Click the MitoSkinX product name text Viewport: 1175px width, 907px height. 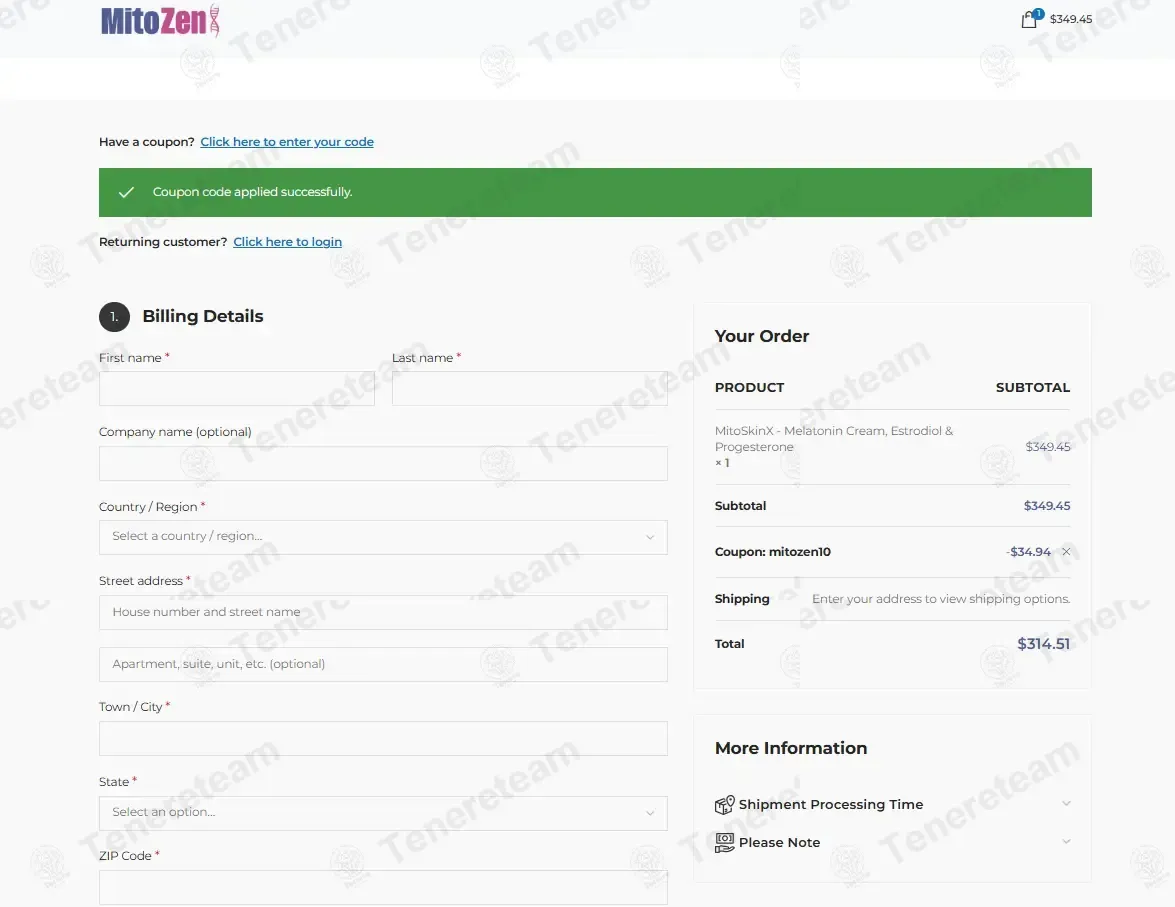point(833,439)
